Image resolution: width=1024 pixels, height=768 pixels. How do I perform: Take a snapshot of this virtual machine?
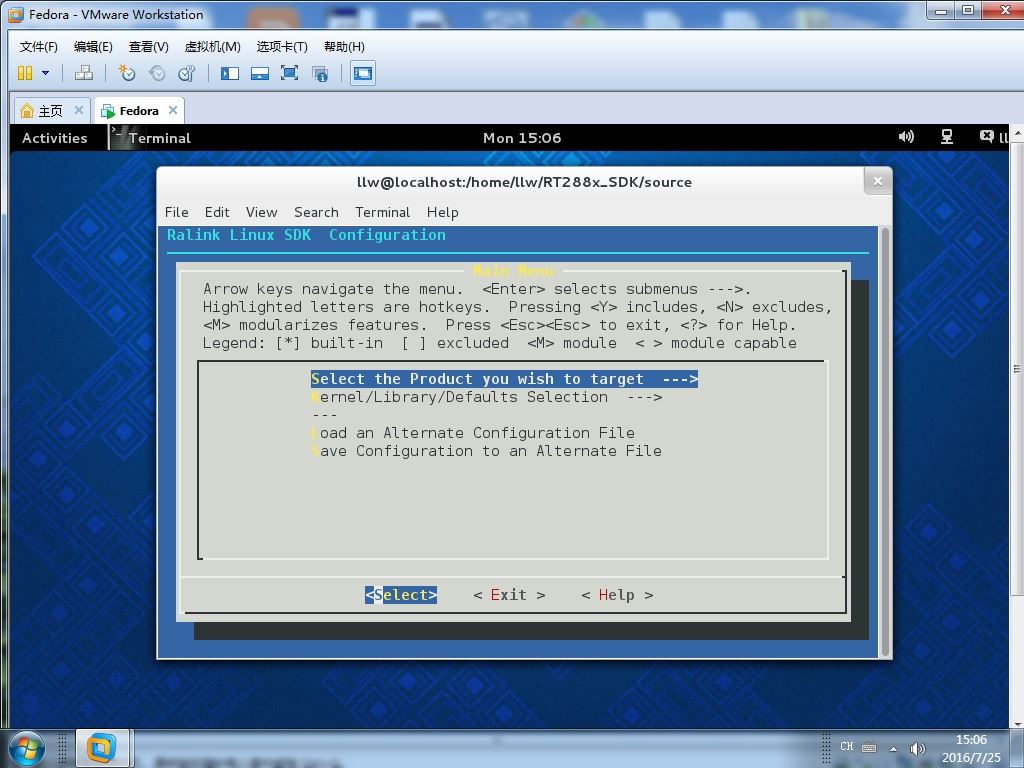tap(126, 73)
